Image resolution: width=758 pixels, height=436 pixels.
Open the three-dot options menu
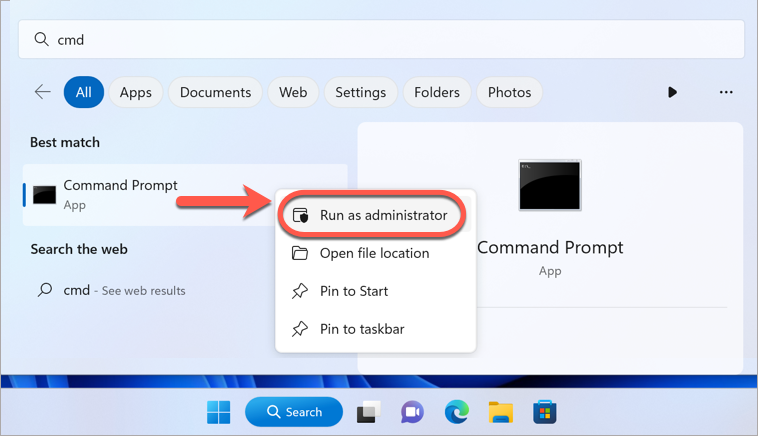pyautogui.click(x=726, y=92)
